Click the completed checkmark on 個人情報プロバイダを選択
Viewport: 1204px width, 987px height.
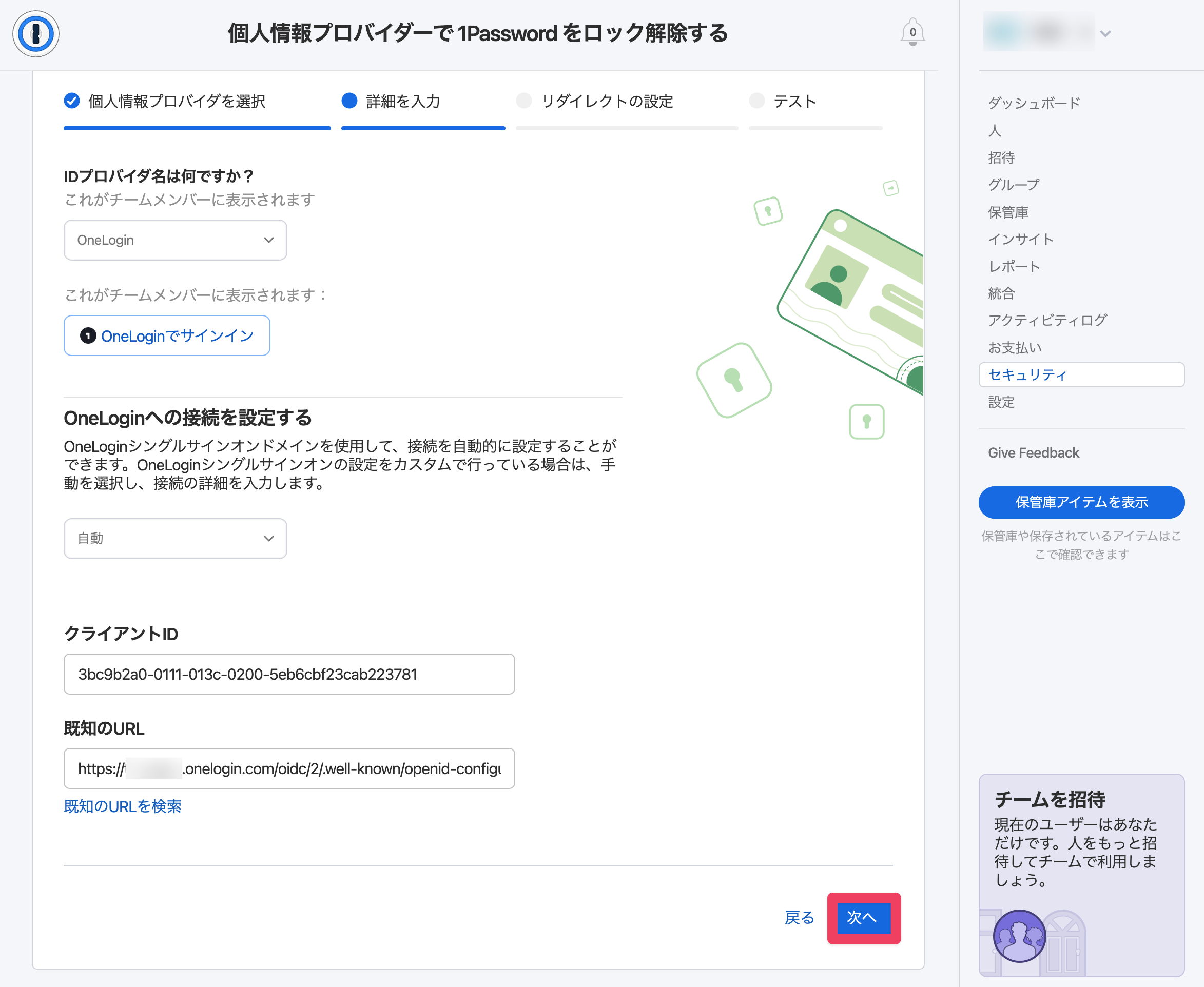pos(72,101)
